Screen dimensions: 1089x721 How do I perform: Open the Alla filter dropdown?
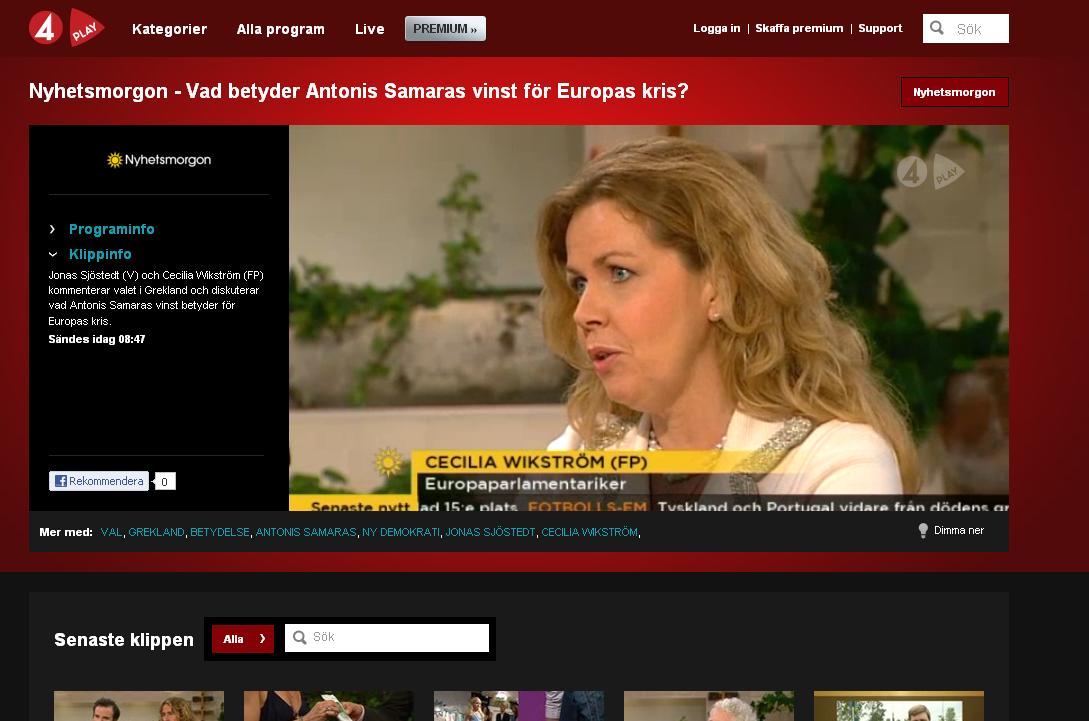click(x=242, y=638)
